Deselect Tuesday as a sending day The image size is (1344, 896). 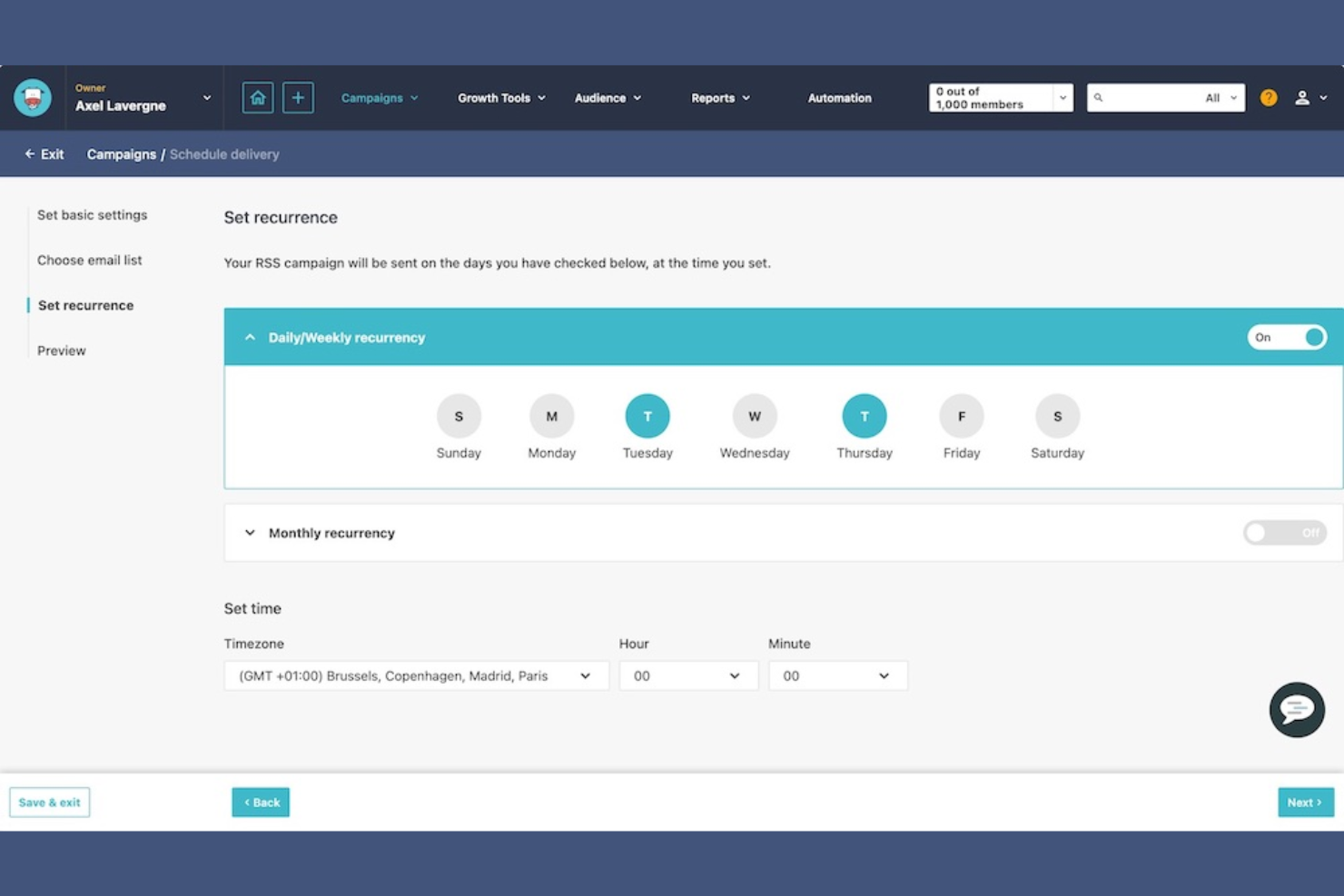[647, 416]
